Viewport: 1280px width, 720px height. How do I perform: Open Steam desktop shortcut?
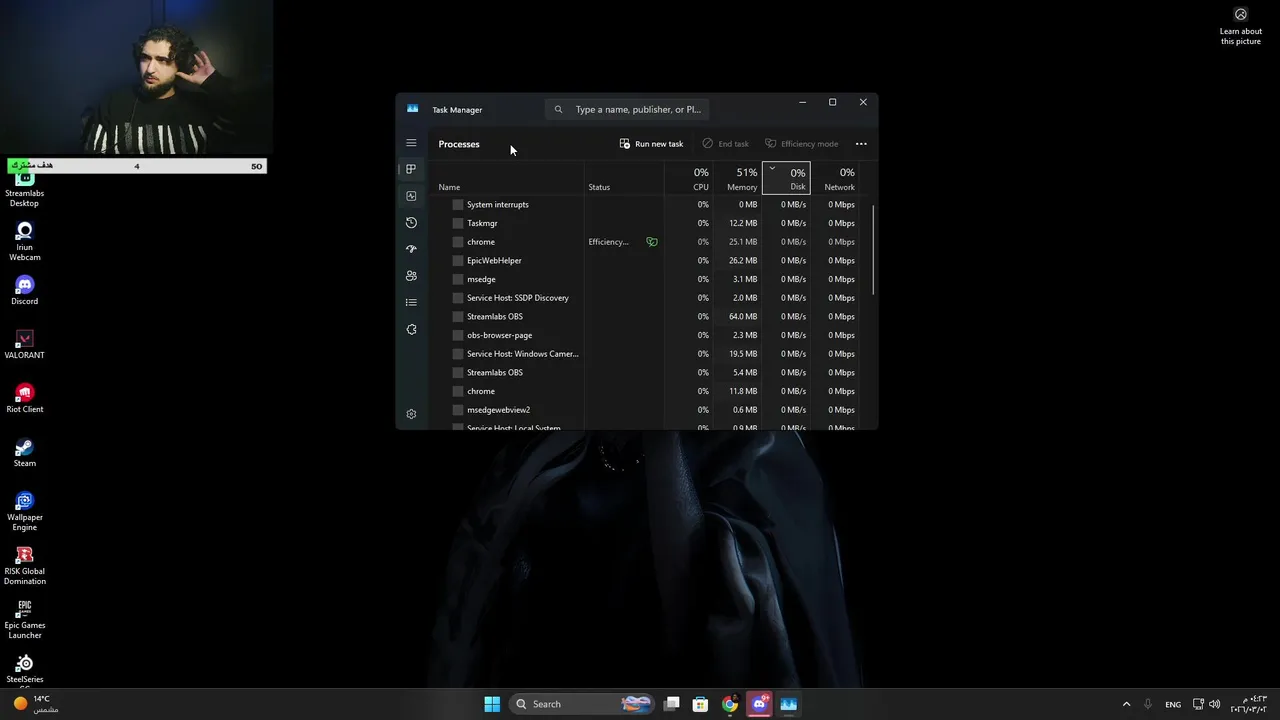point(25,453)
